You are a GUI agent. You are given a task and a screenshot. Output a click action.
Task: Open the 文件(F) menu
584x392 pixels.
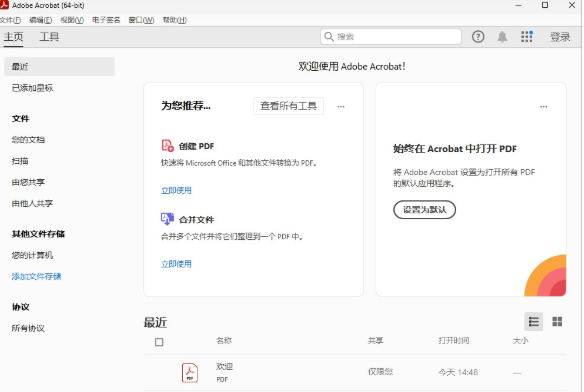tap(10, 20)
